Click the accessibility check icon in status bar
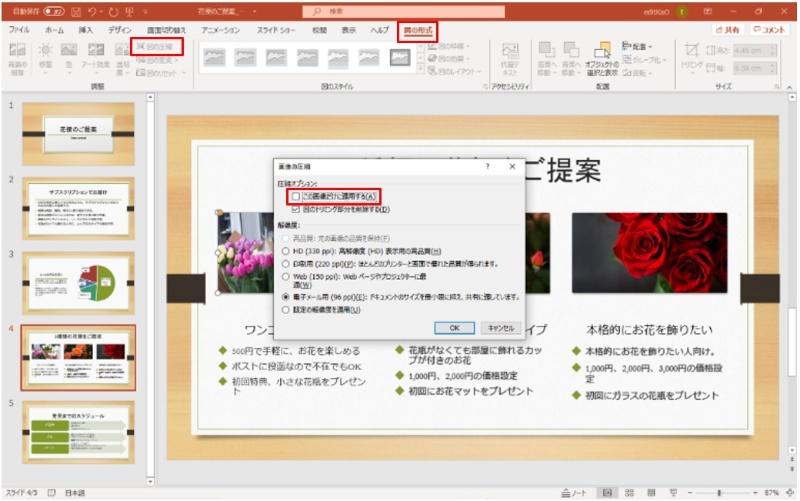 click(x=52, y=493)
